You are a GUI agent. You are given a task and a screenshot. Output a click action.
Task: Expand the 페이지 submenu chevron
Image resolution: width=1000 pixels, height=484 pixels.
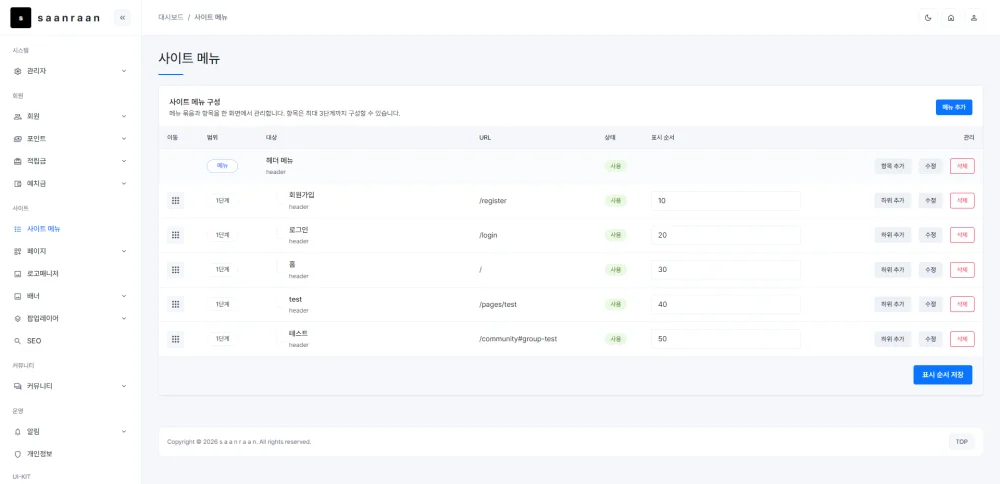point(124,251)
